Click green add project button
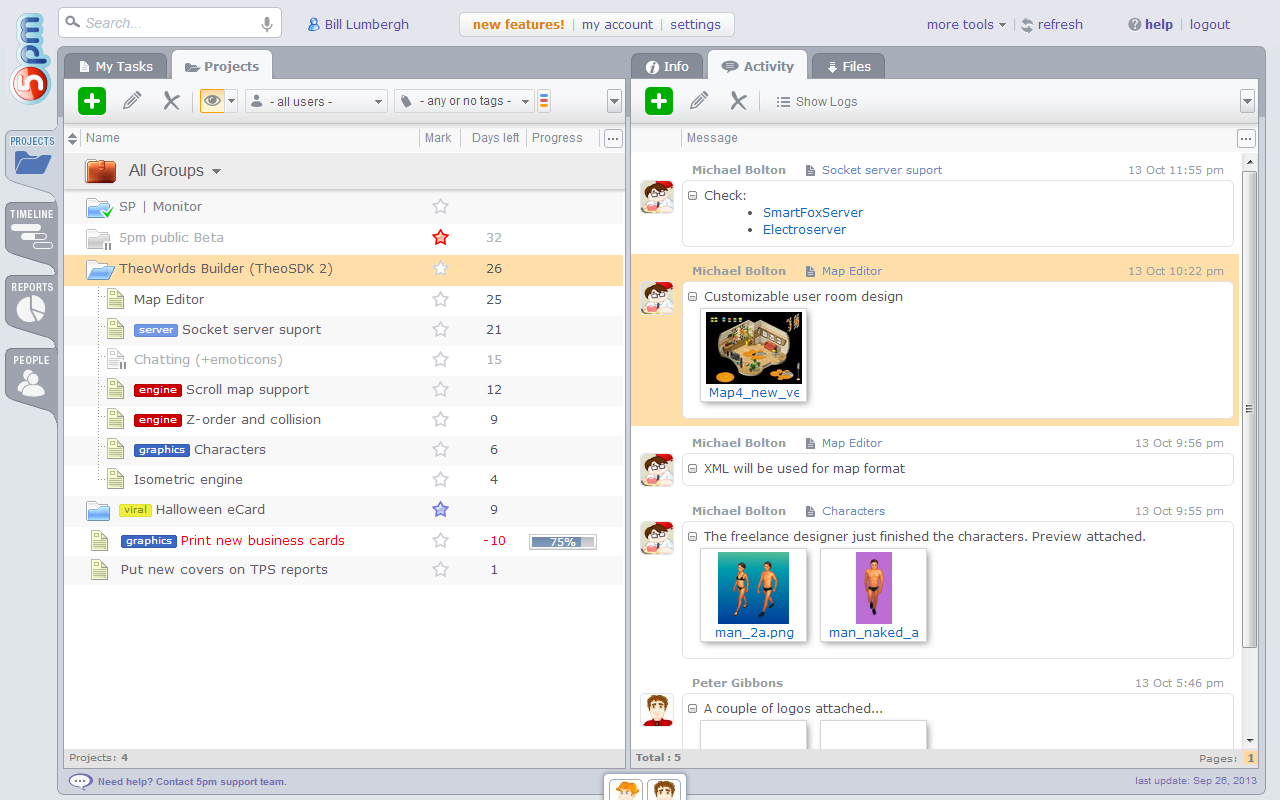Image resolution: width=1280 pixels, height=800 pixels. coord(92,101)
